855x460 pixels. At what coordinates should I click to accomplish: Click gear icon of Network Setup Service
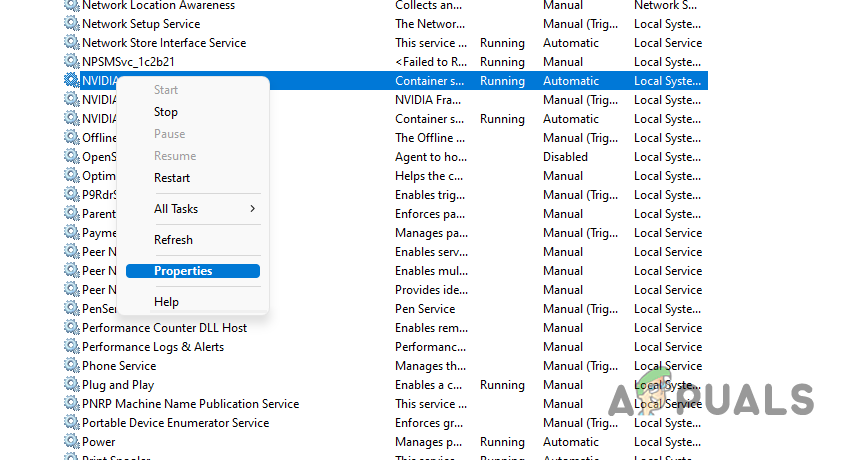(x=71, y=23)
